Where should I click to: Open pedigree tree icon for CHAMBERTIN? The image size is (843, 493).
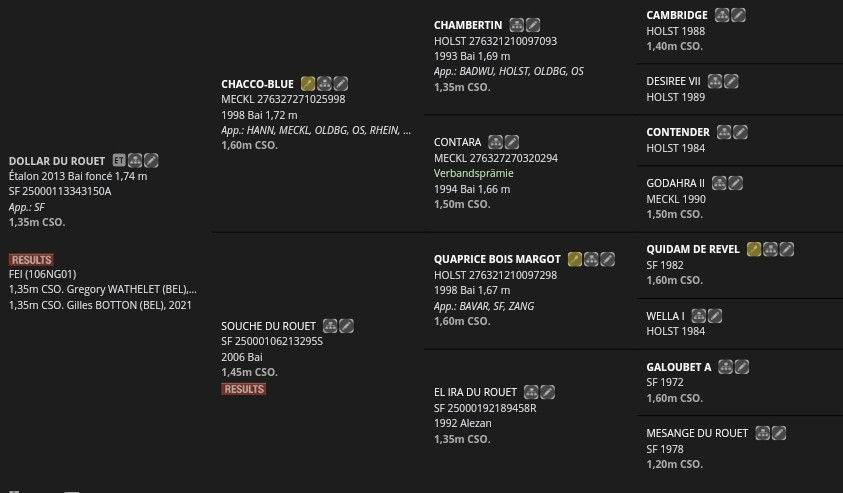[x=517, y=25]
